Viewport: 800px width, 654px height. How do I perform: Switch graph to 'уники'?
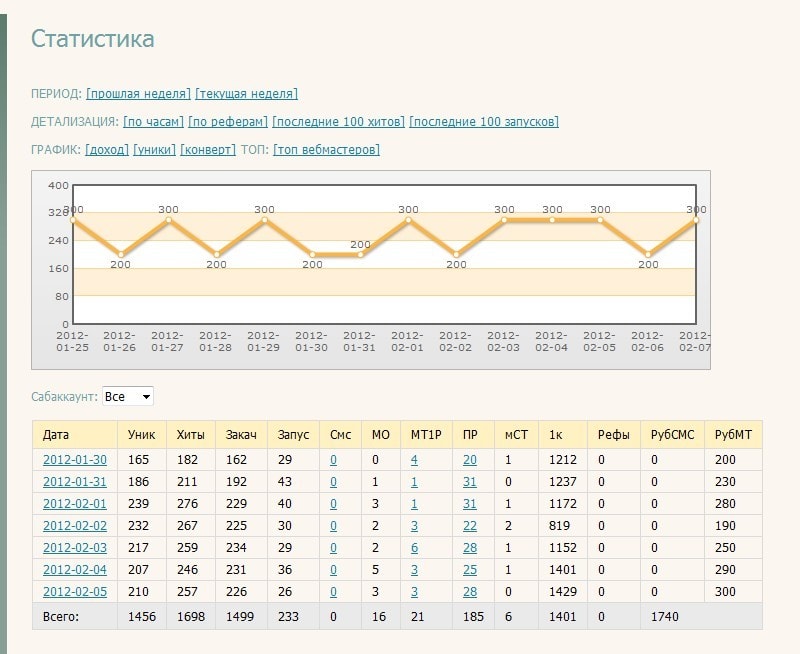pos(154,150)
